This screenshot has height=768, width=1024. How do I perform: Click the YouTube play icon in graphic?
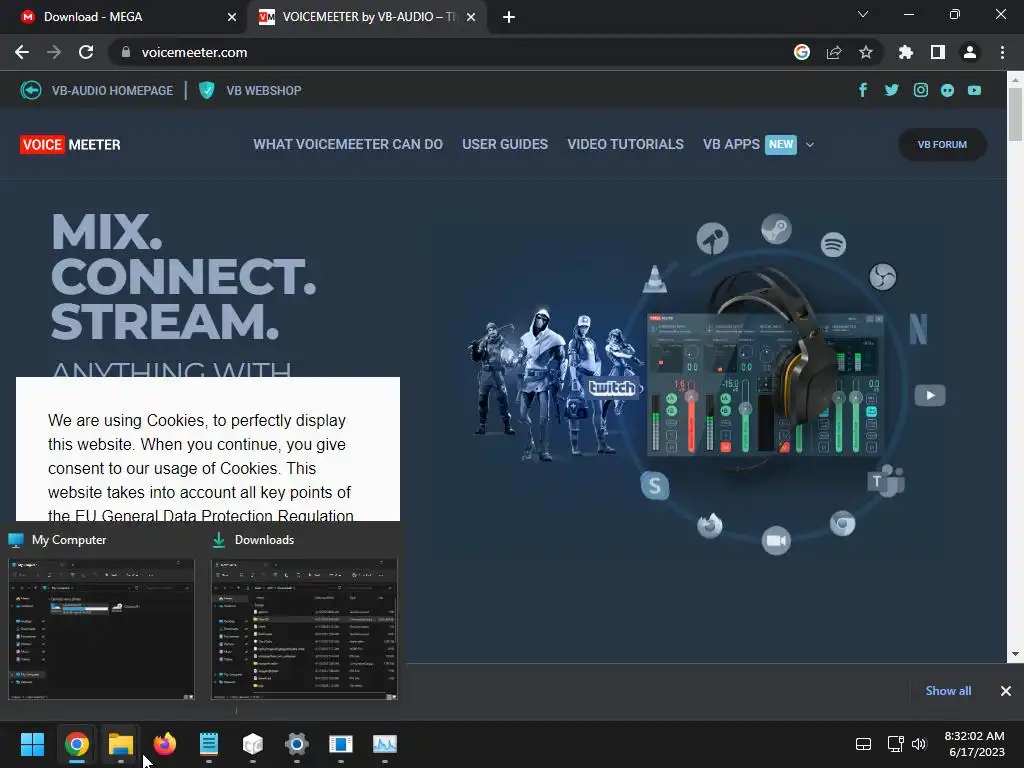pos(930,395)
